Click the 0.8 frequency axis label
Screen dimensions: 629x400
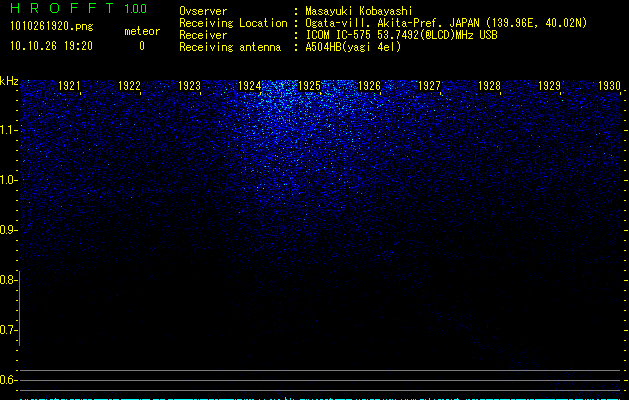8,280
